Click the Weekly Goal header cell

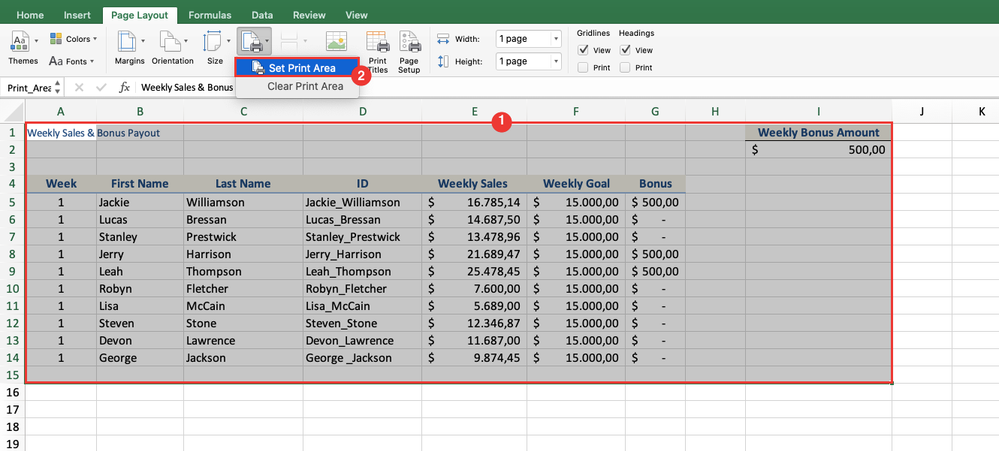576,184
